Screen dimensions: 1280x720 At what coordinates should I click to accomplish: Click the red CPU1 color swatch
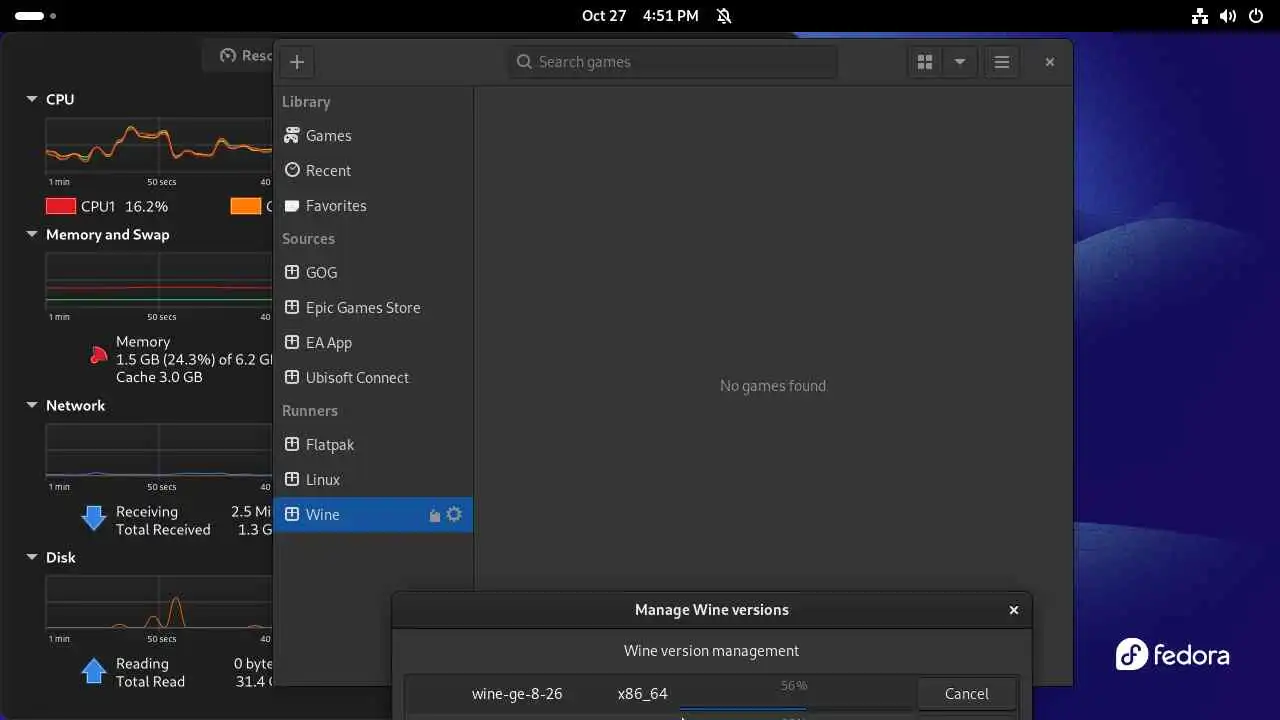61,206
